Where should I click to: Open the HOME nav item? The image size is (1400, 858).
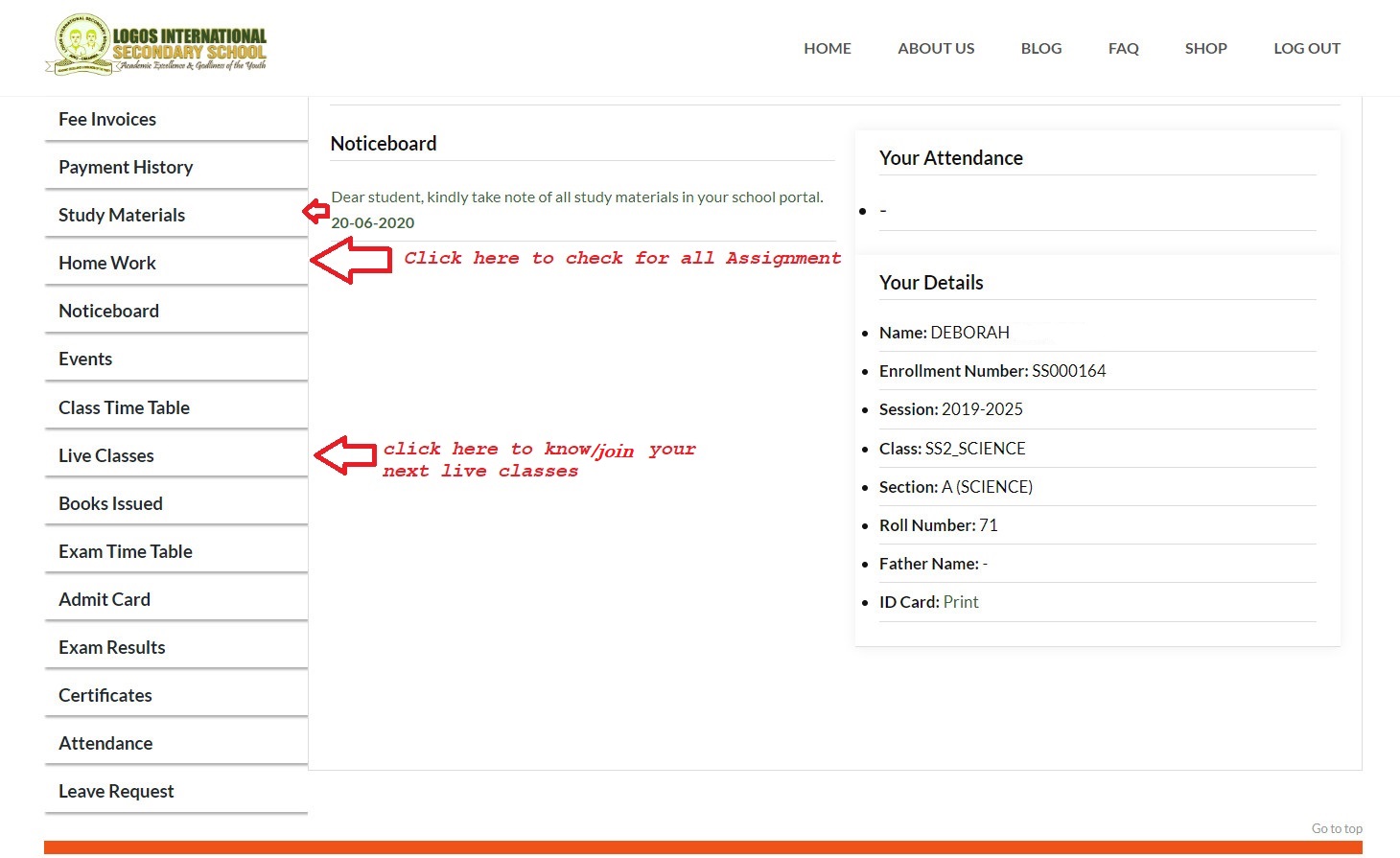(827, 48)
